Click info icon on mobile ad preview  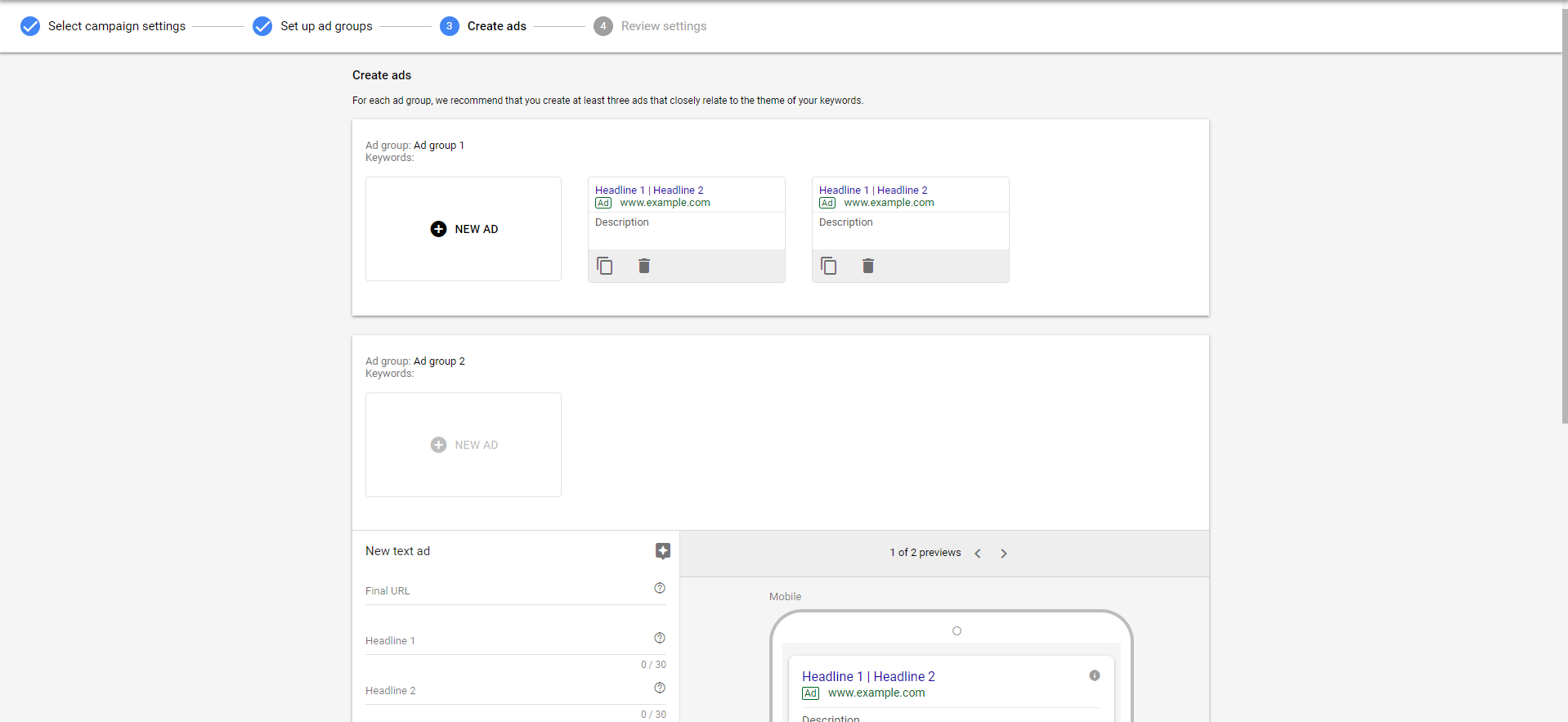tap(1095, 675)
